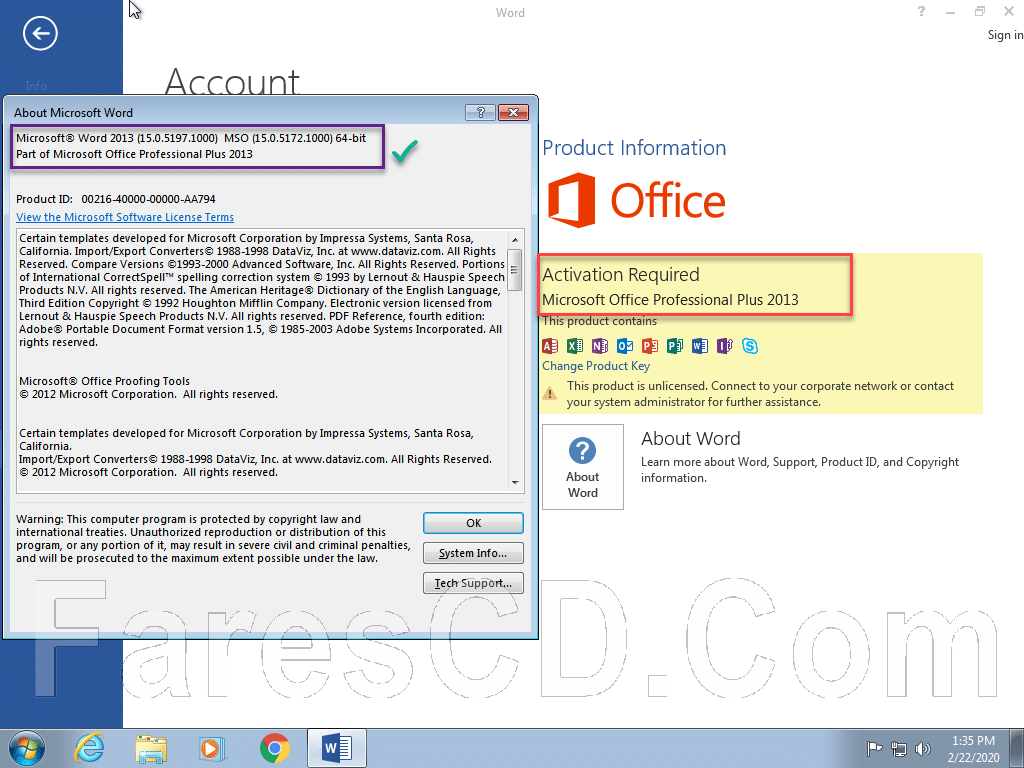Click the Access app icon

click(x=550, y=345)
